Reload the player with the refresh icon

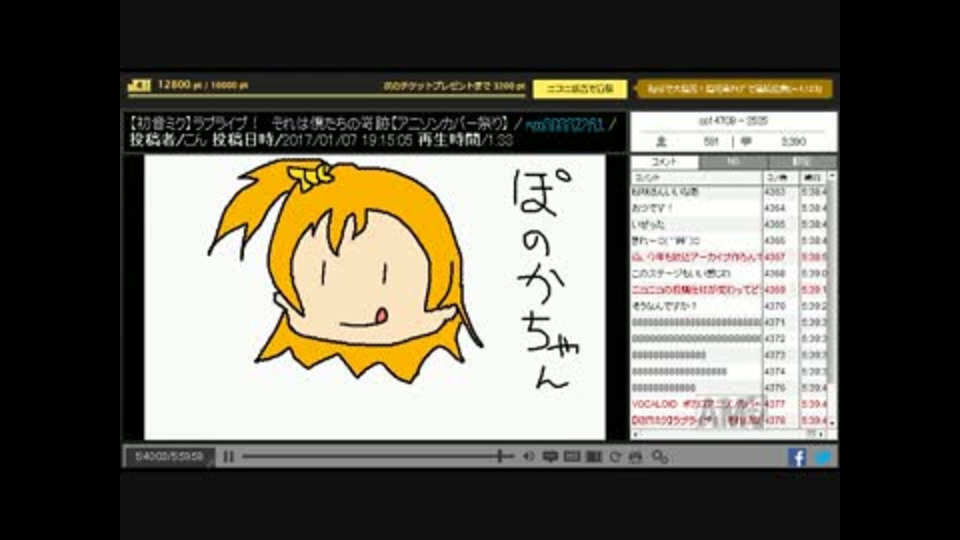(615, 457)
